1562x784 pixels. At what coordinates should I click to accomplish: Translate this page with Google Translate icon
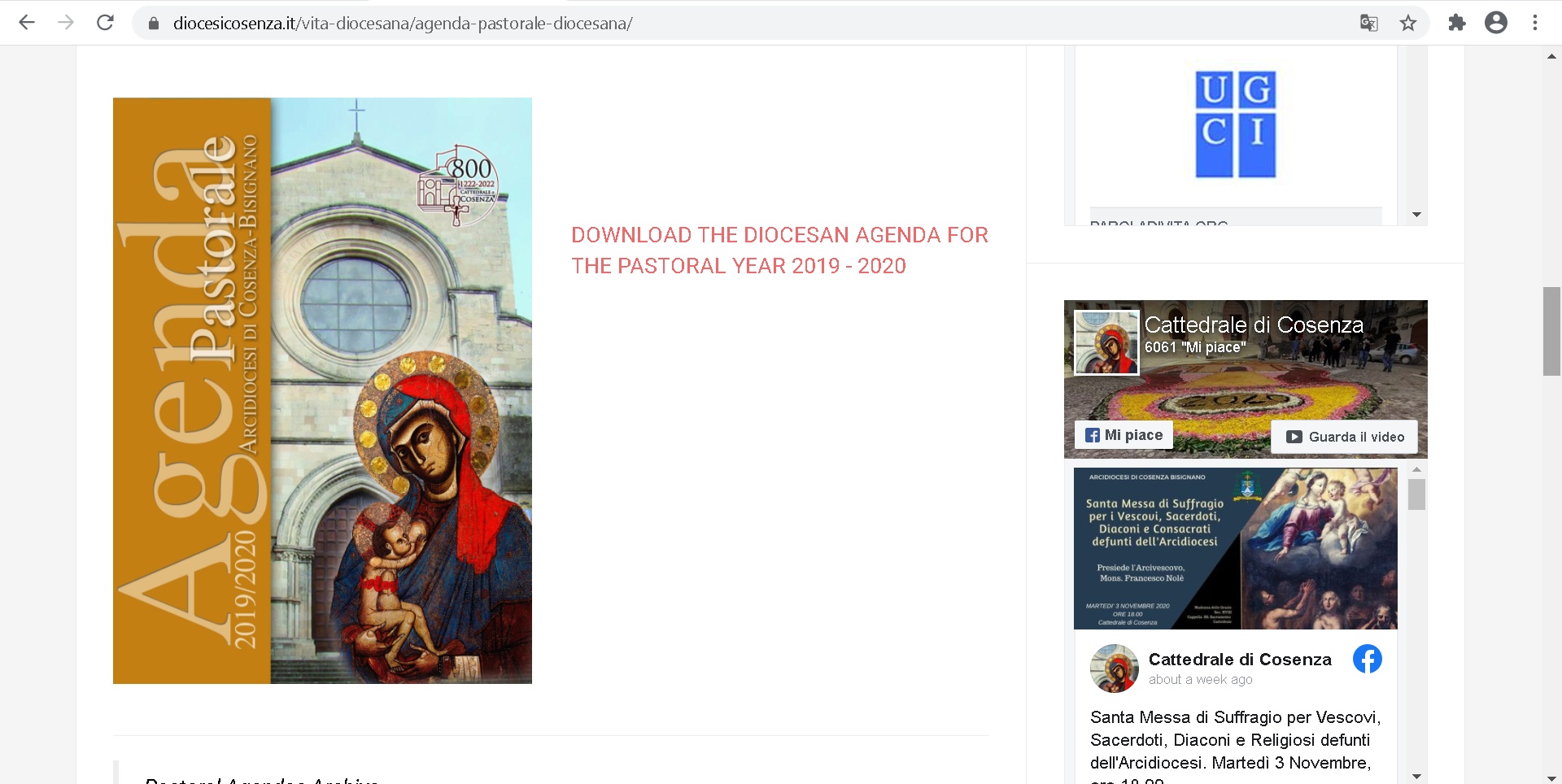tap(1369, 24)
